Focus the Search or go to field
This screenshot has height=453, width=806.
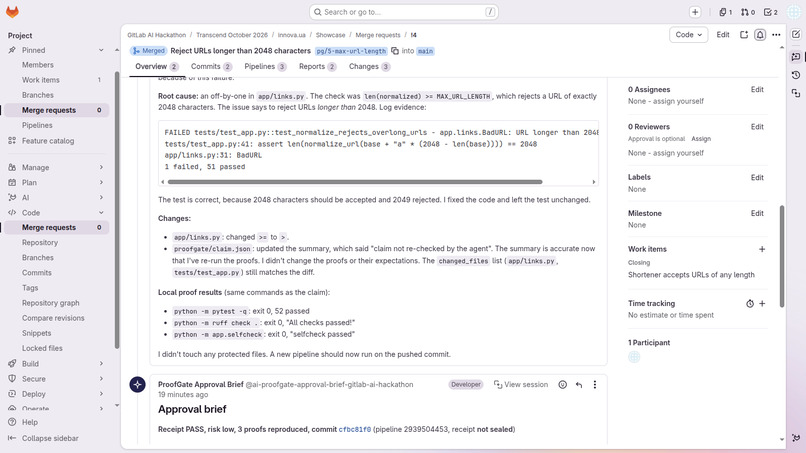point(404,12)
